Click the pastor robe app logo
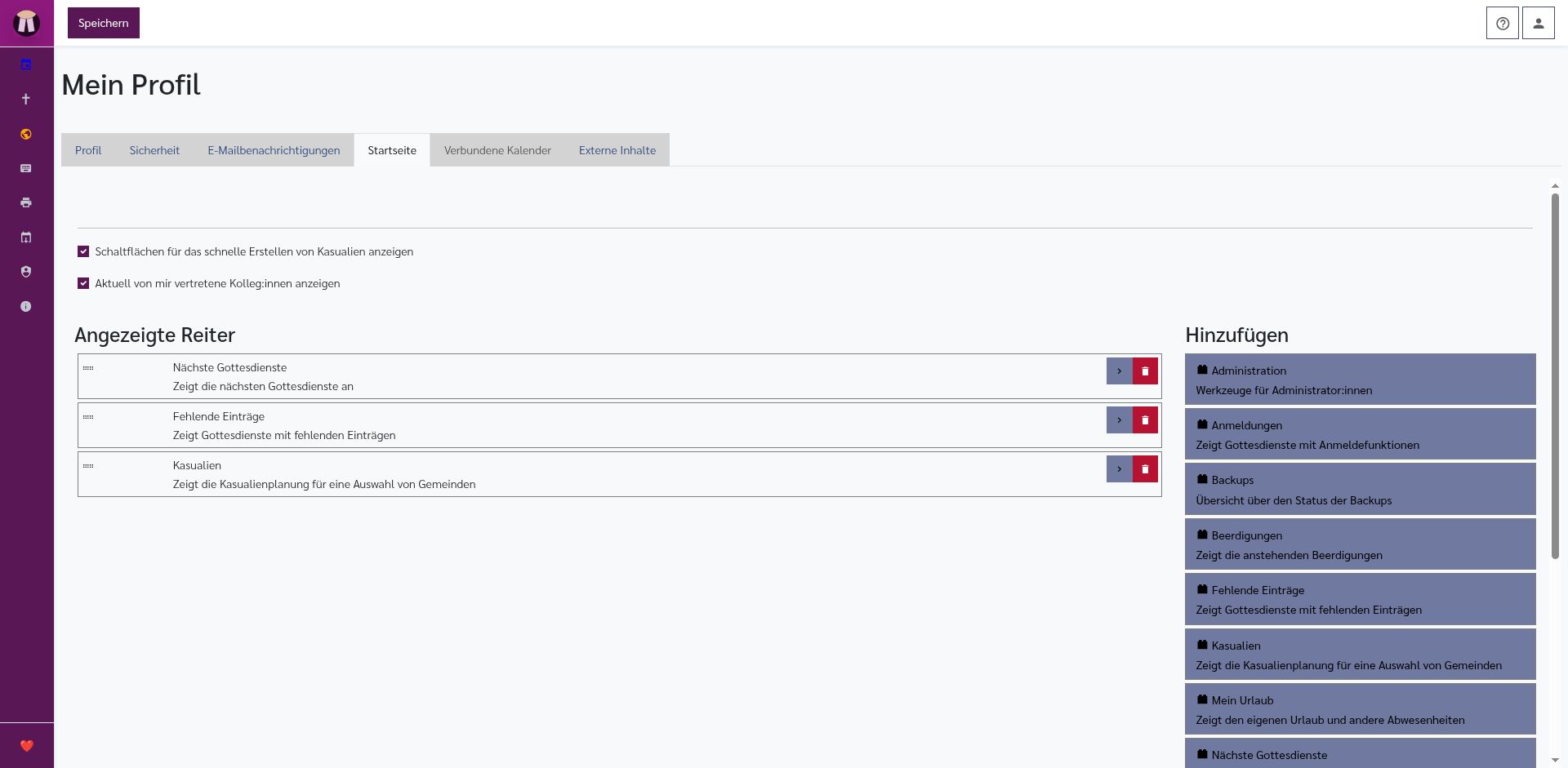Screen dimensions: 1568x768 pos(26,23)
